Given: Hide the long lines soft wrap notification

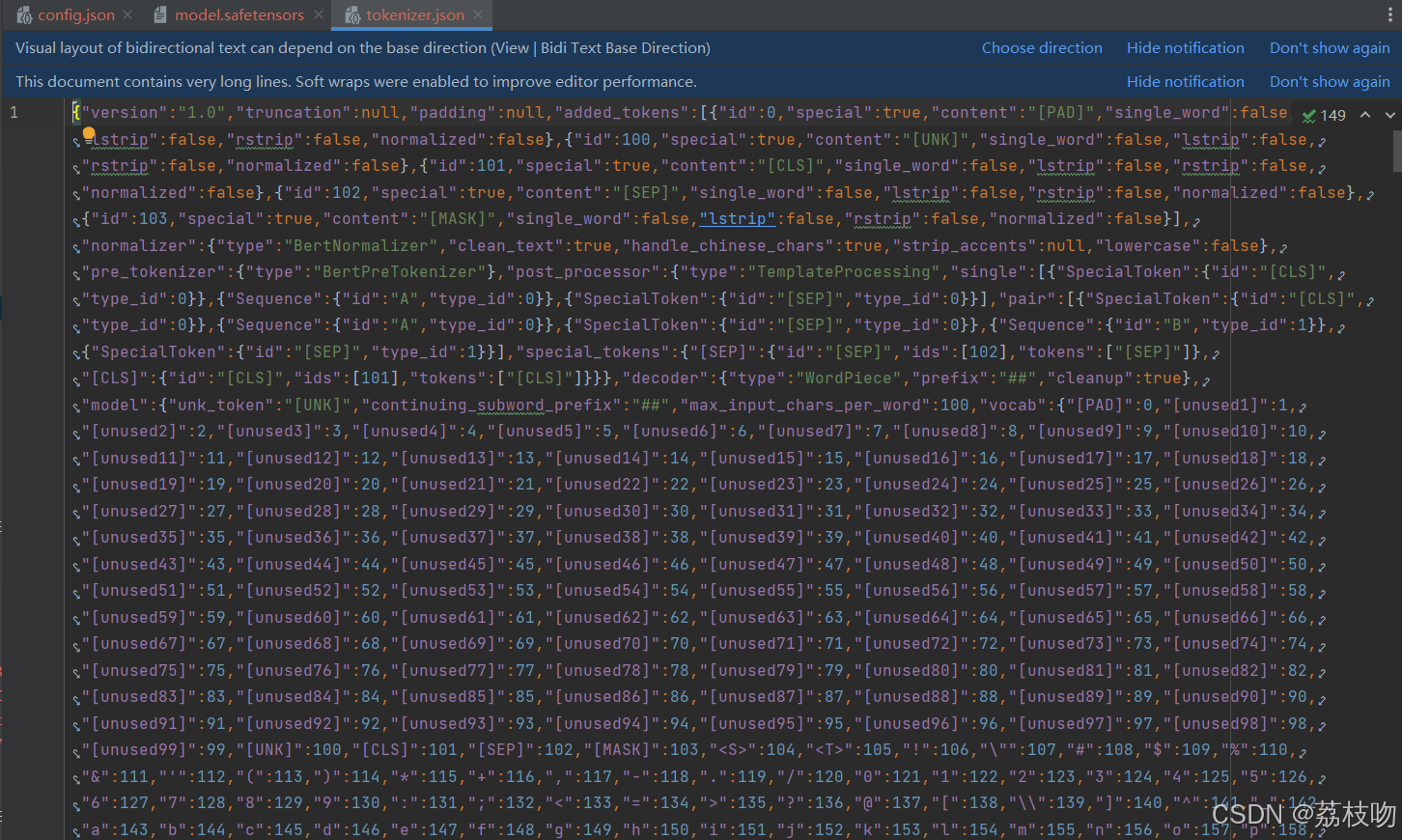Looking at the screenshot, I should [x=1185, y=81].
